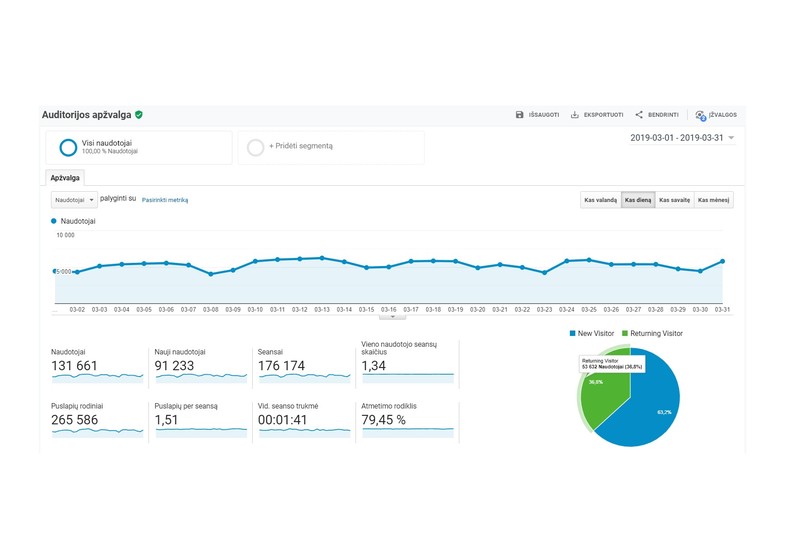Select the Apžvalga tab
Viewport: 800px width, 533px height.
tap(65, 177)
